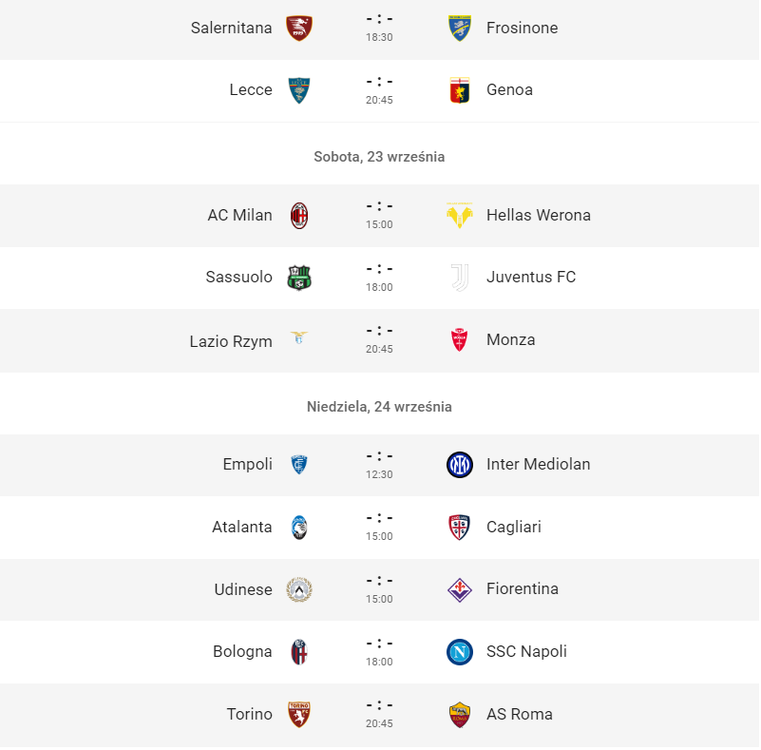761x750 pixels.
Task: Select the Atalanta team name
Action: point(242,527)
